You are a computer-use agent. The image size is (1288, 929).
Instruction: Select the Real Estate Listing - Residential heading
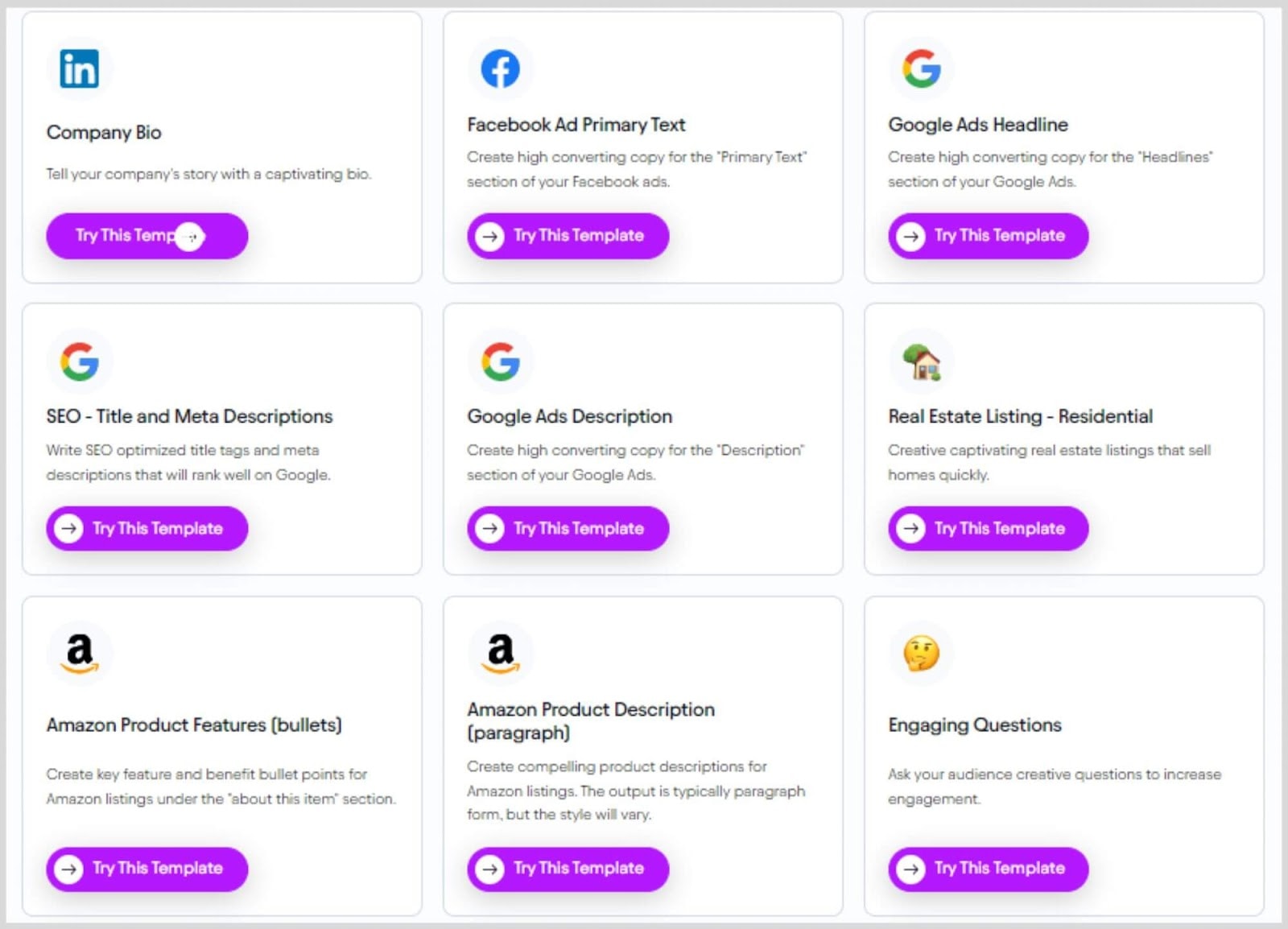(1020, 416)
